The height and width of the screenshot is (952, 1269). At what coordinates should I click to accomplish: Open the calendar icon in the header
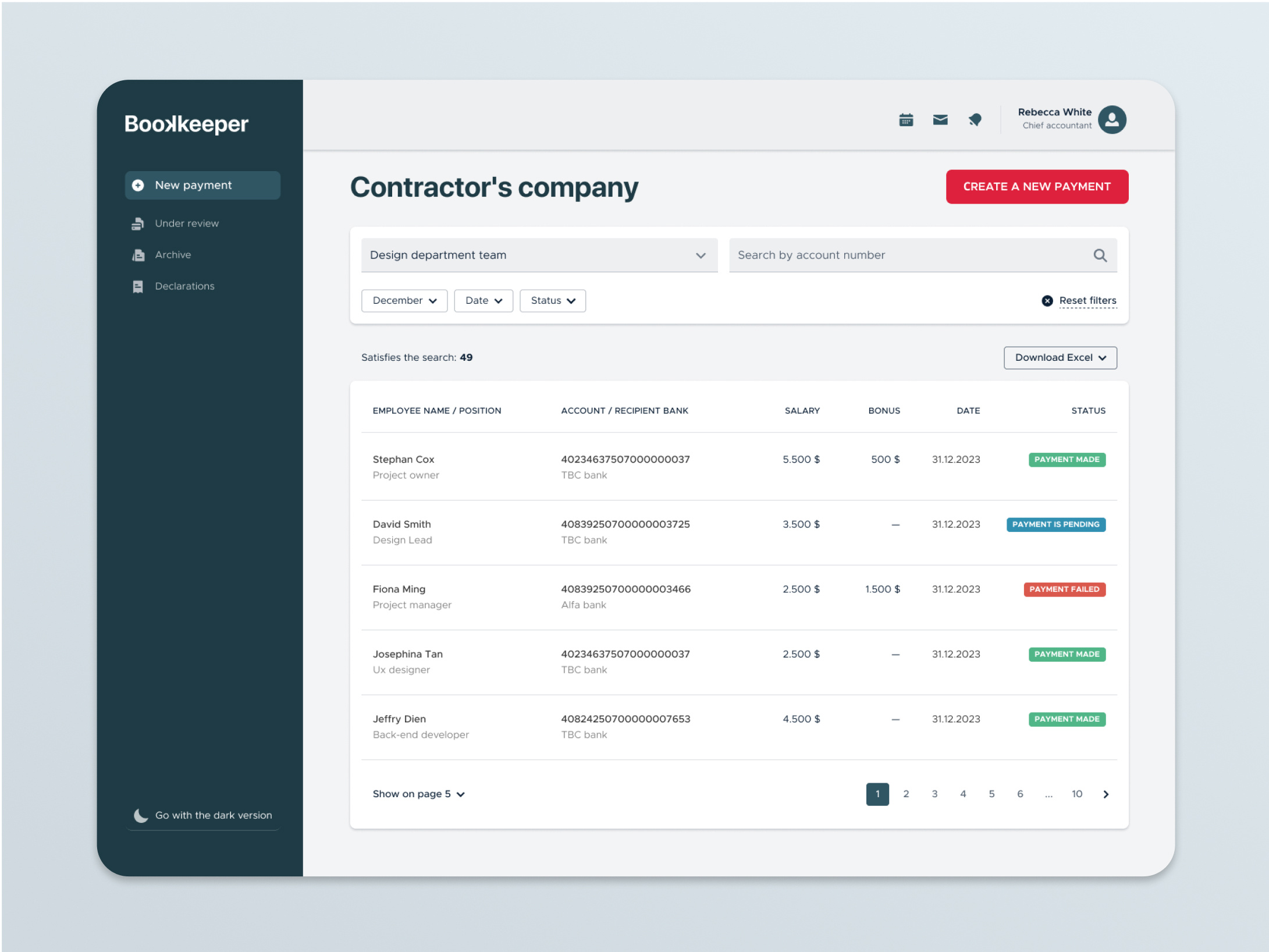[x=906, y=119]
